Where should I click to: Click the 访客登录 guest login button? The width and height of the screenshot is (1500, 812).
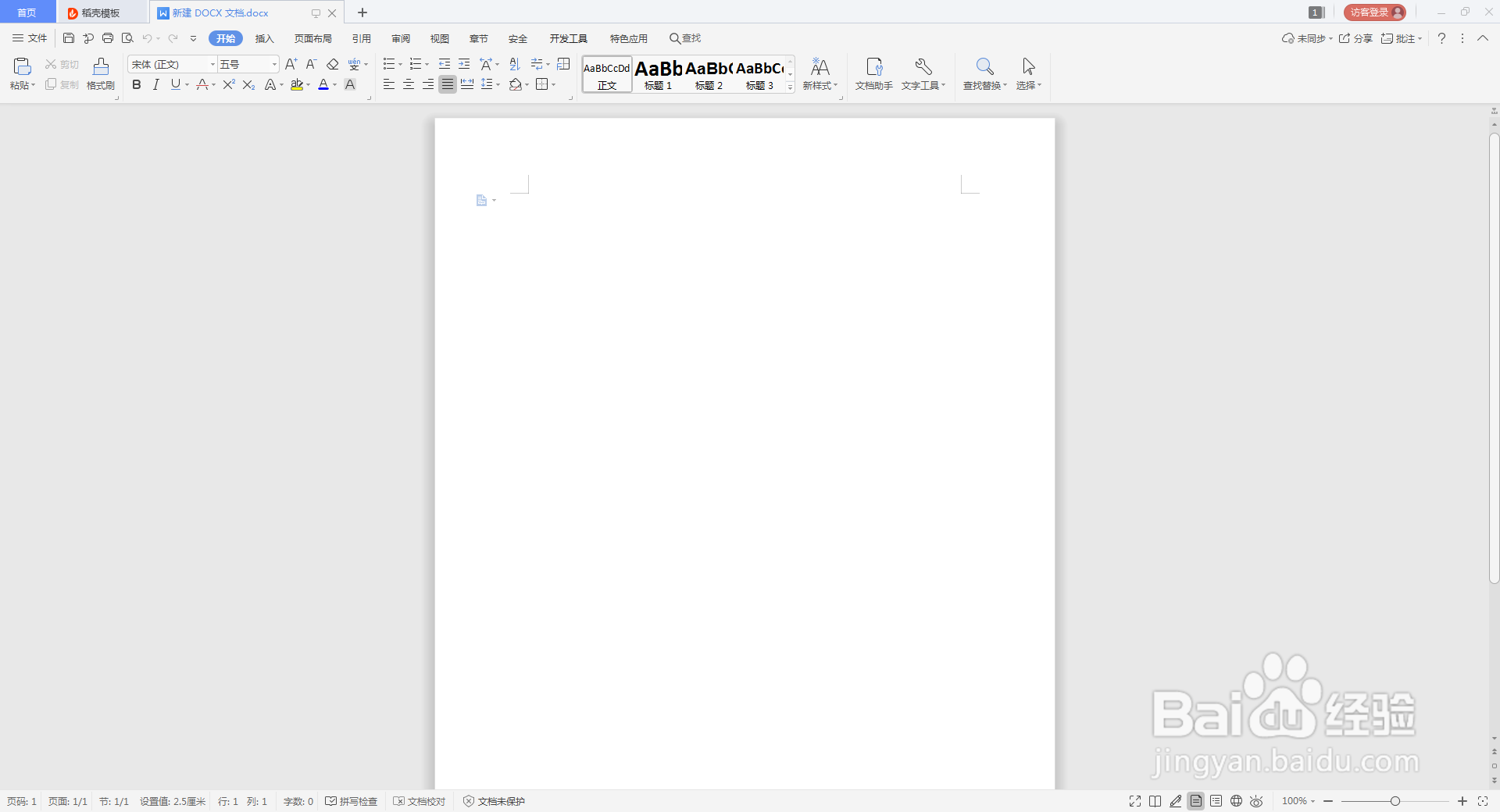(1374, 12)
